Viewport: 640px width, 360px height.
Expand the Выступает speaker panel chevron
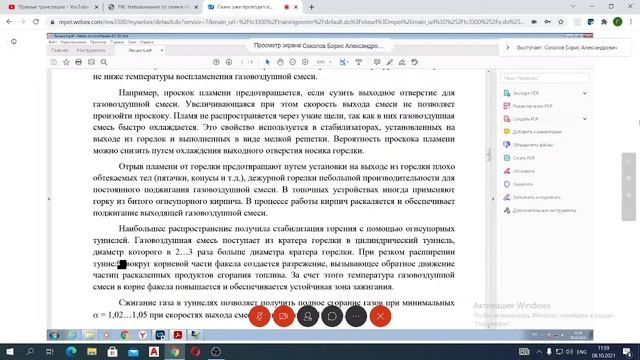coord(508,47)
